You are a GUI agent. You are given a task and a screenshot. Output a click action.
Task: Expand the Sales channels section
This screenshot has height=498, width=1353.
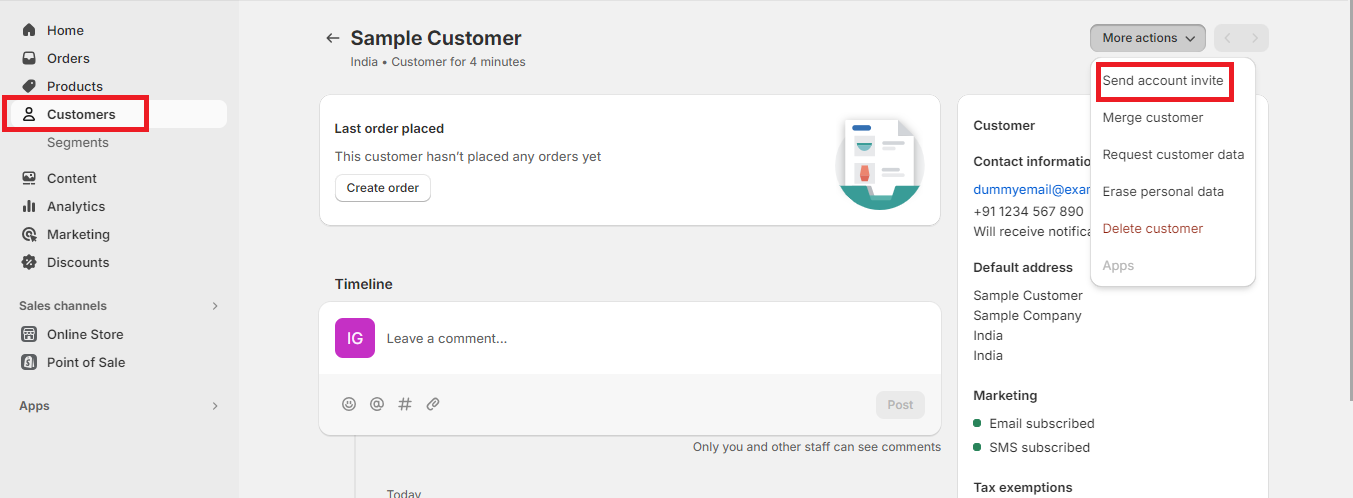(x=215, y=306)
